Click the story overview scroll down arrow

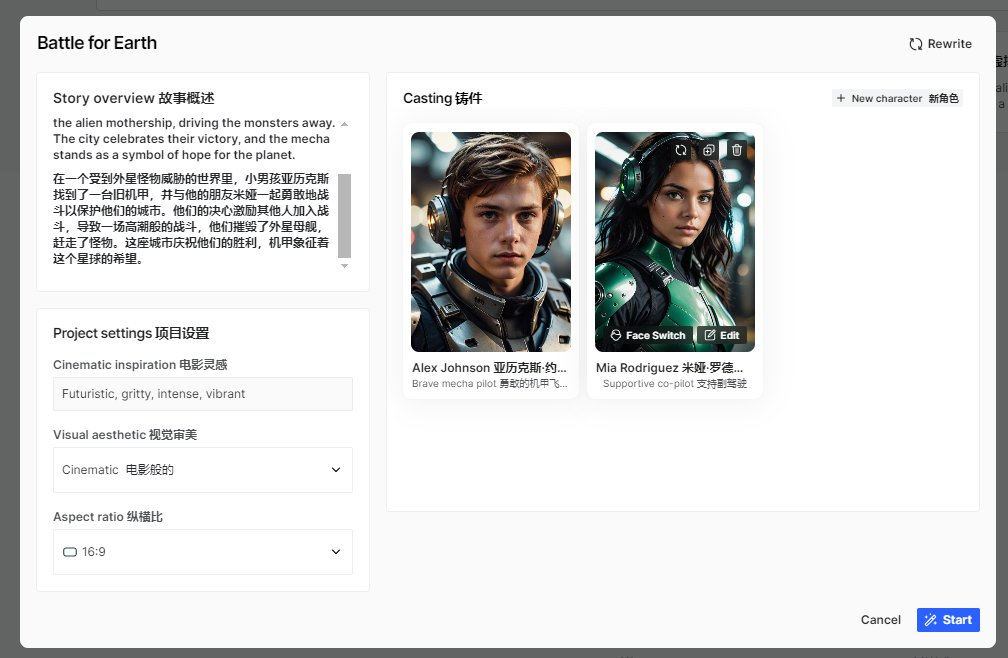pyautogui.click(x=345, y=265)
